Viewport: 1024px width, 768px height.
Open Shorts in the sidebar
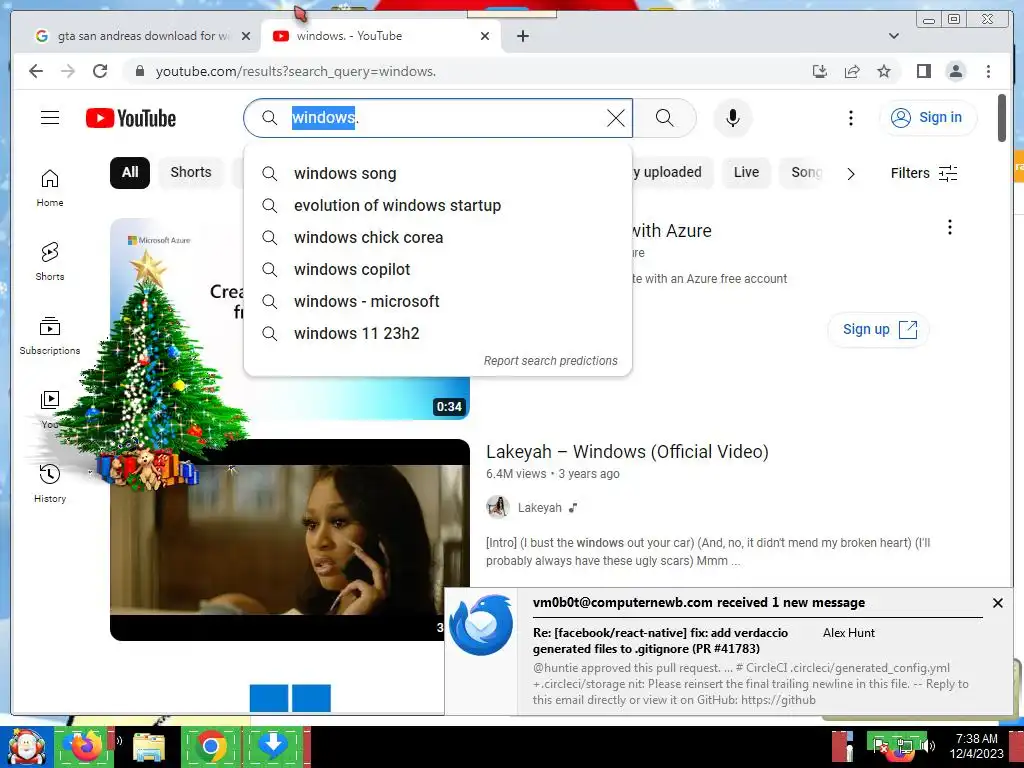click(50, 261)
